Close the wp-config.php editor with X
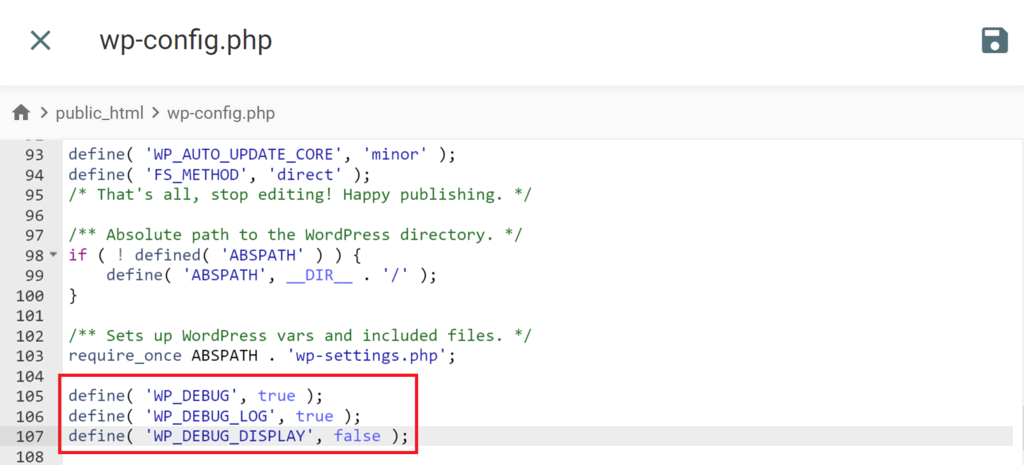 pyautogui.click(x=40, y=40)
